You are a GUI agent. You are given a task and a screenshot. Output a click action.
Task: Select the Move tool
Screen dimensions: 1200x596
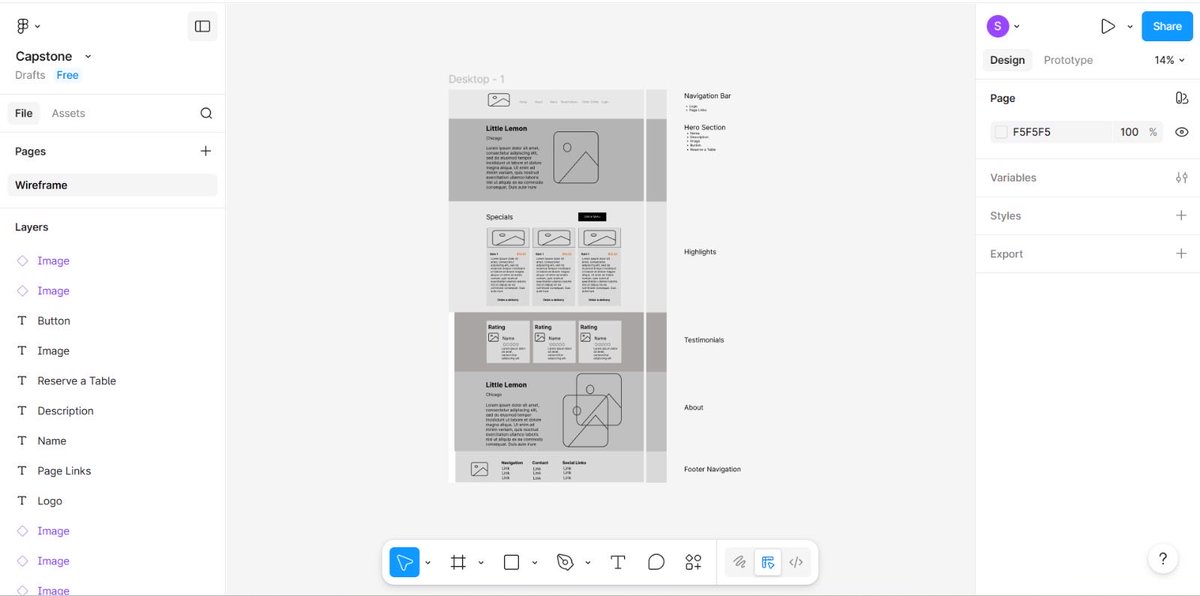(405, 562)
